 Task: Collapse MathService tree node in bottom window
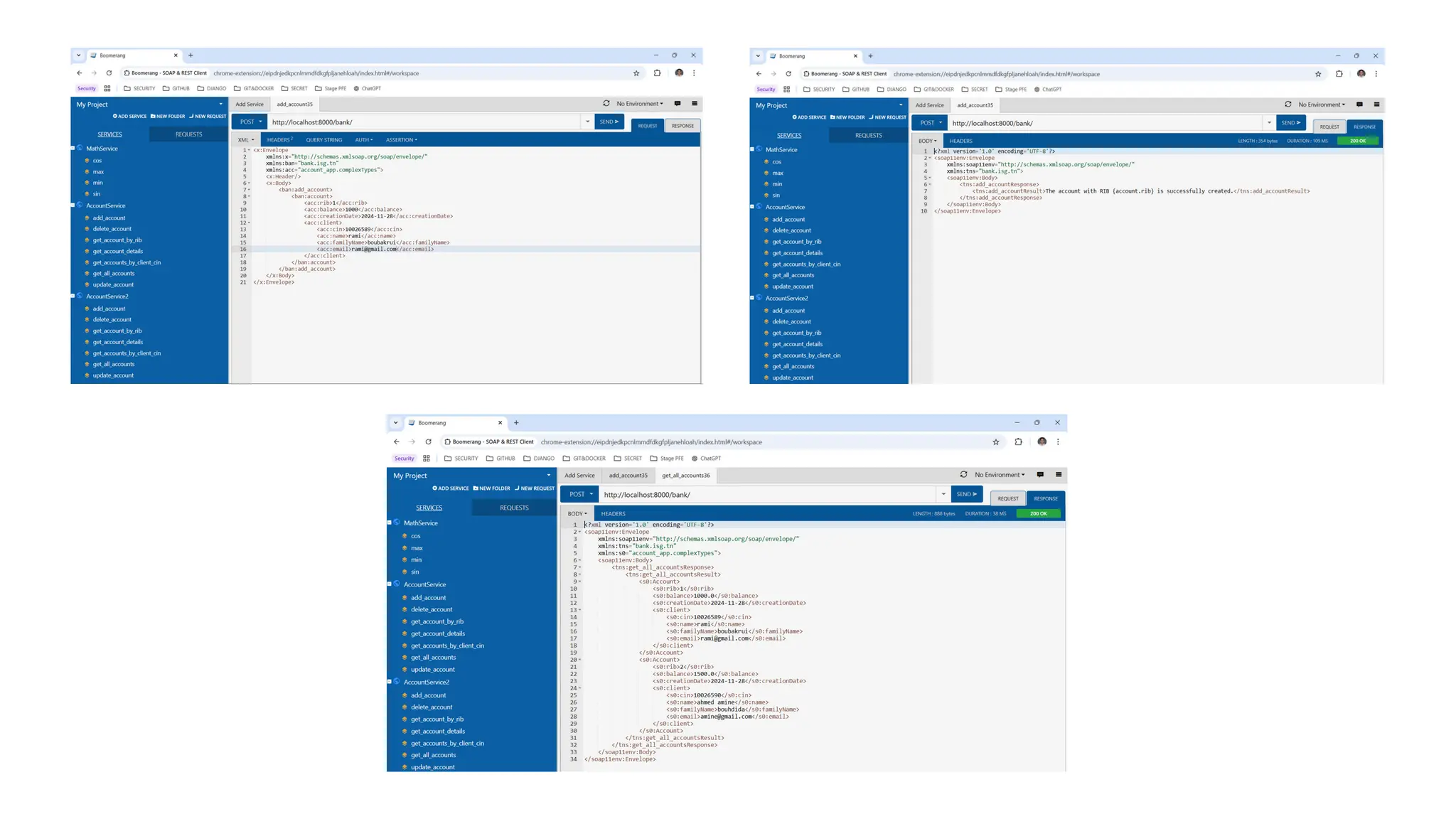[390, 523]
